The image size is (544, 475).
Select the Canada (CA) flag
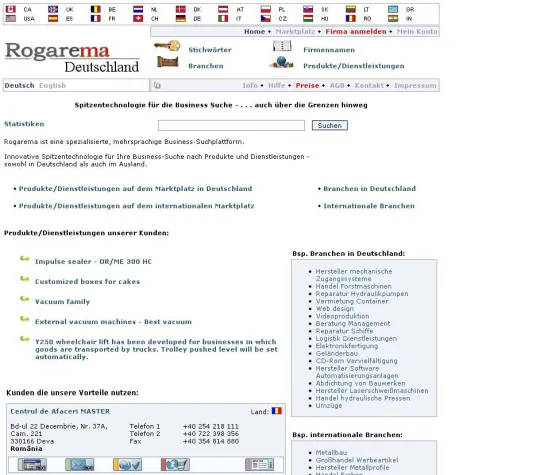[x=11, y=9]
